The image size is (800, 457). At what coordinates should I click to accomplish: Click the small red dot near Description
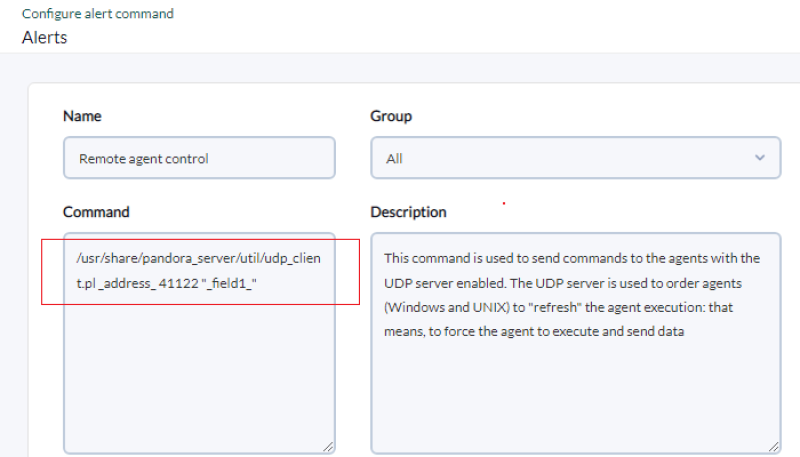504,204
